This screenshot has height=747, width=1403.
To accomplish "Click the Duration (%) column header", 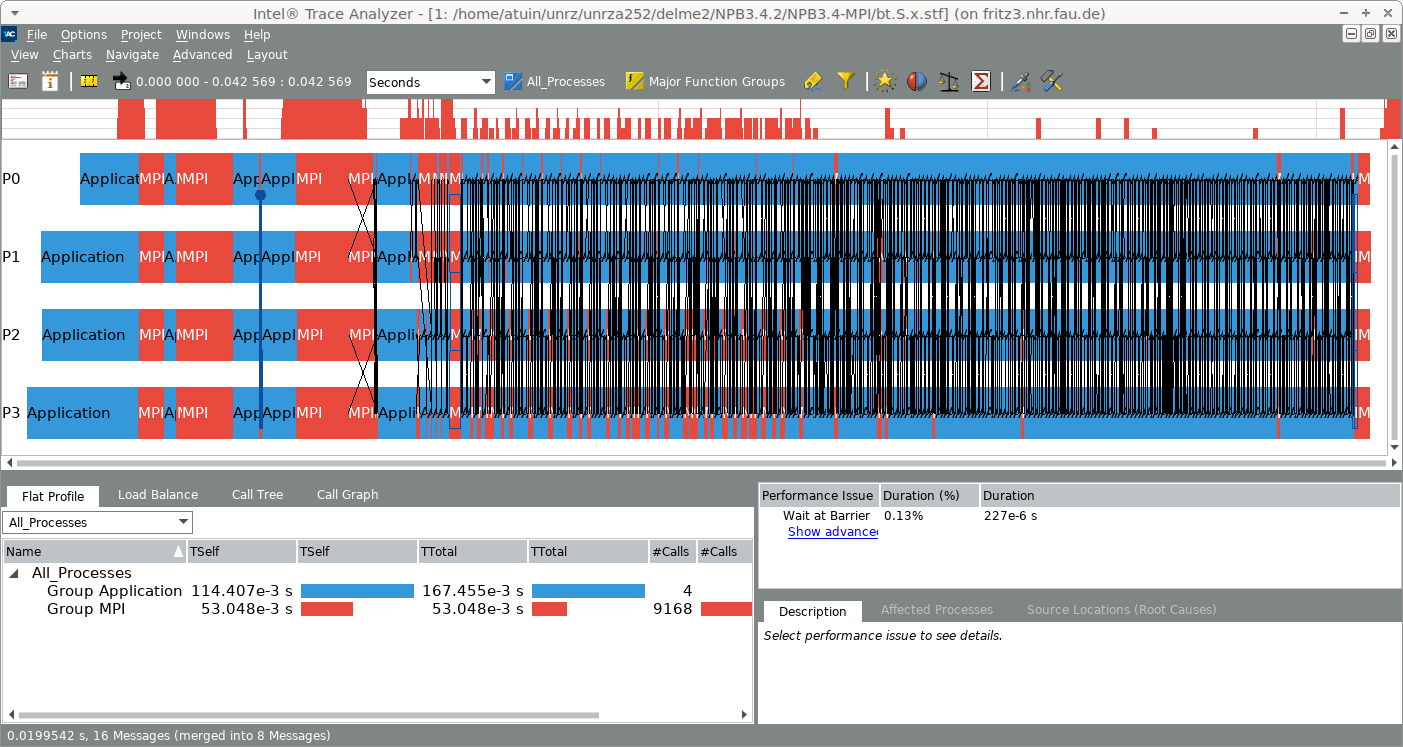I will [x=929, y=495].
